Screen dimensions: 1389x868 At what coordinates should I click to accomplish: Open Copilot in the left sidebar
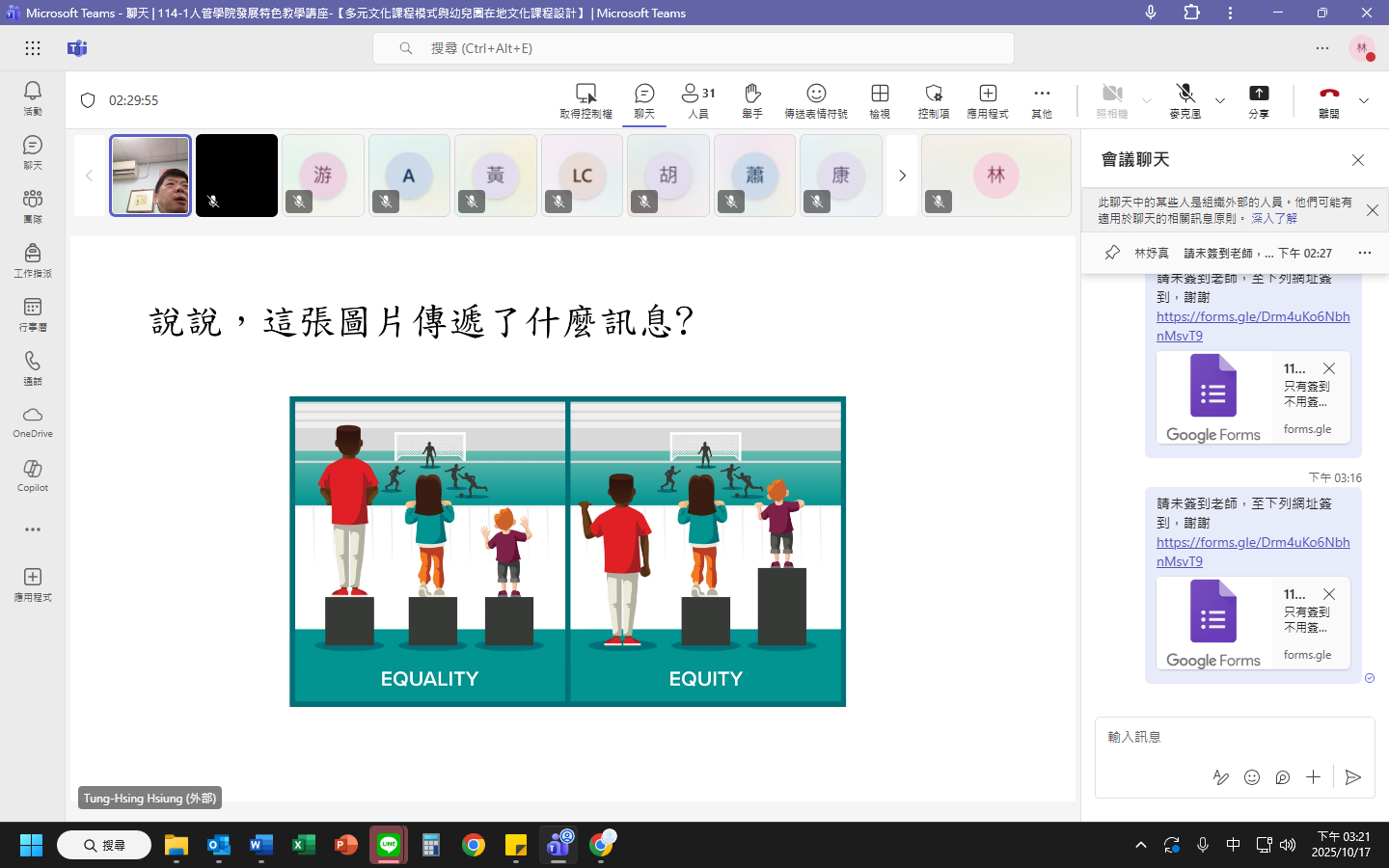[x=33, y=475]
